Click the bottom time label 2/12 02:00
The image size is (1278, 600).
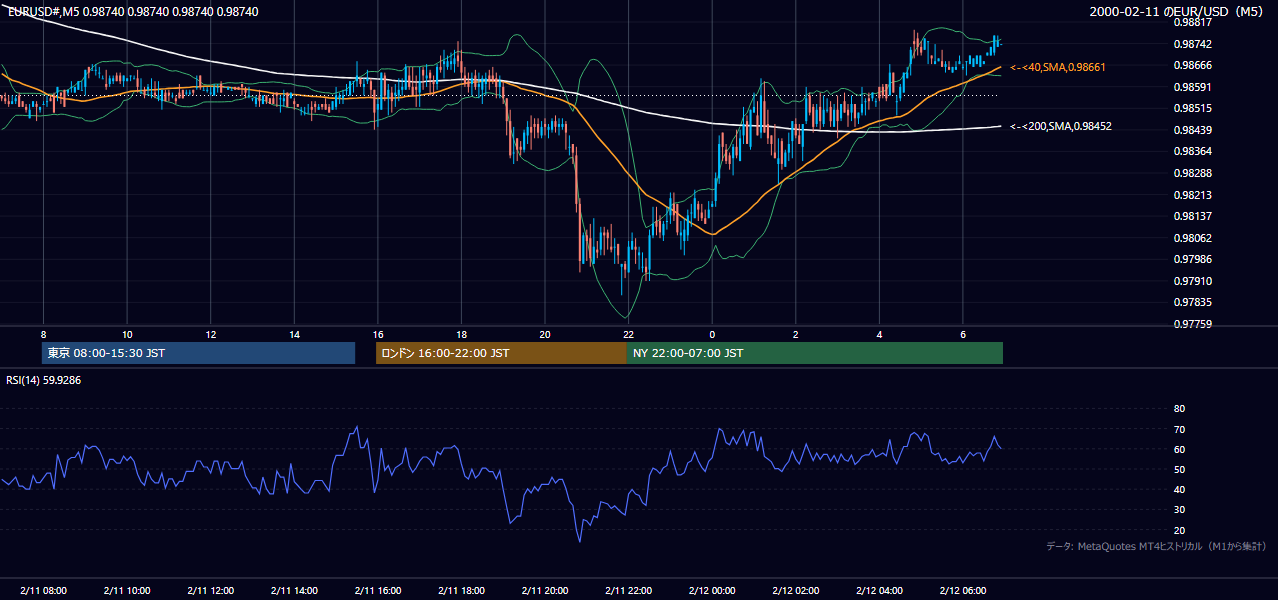796,590
